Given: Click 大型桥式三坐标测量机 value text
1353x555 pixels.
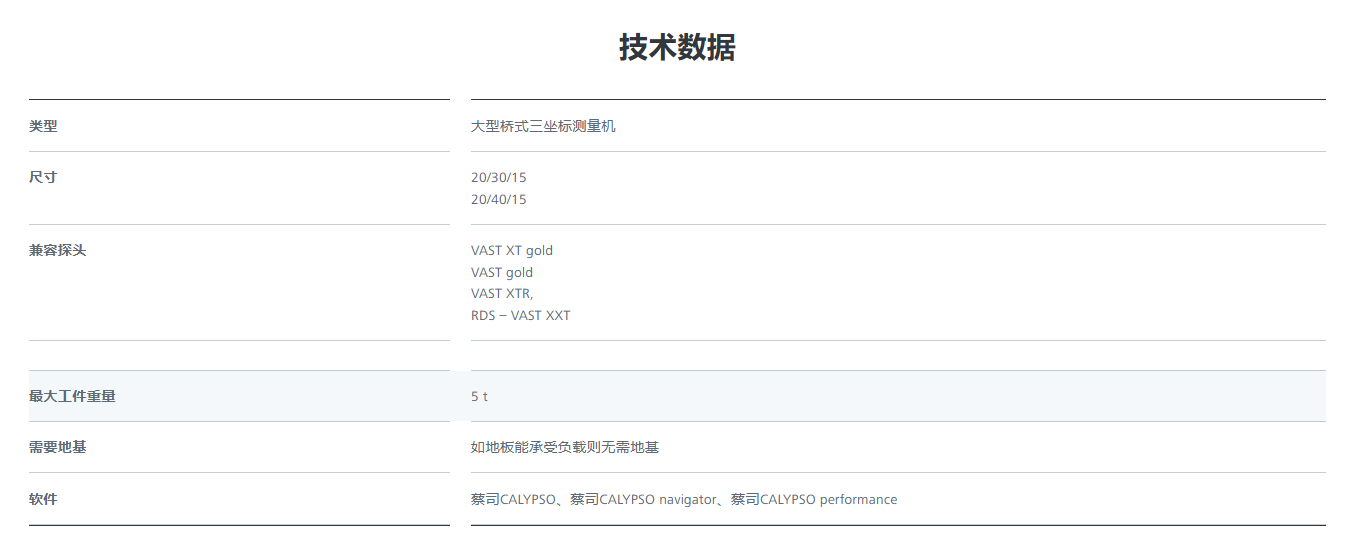Looking at the screenshot, I should (543, 126).
